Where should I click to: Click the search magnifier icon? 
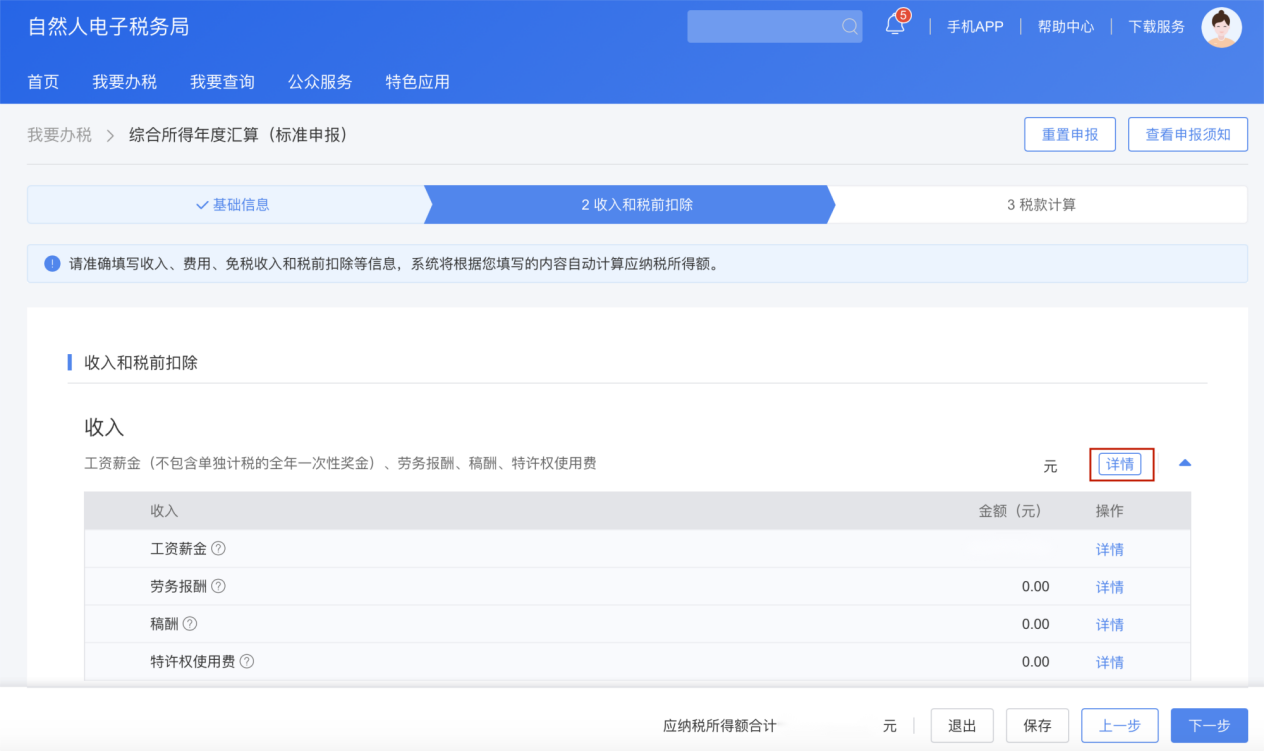pyautogui.click(x=849, y=27)
